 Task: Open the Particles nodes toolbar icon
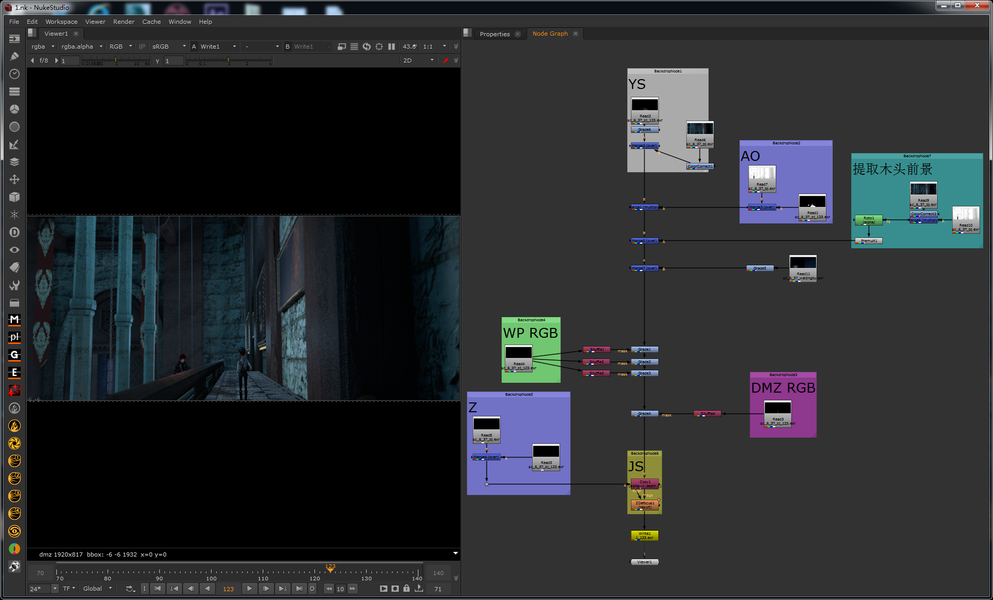click(14, 215)
